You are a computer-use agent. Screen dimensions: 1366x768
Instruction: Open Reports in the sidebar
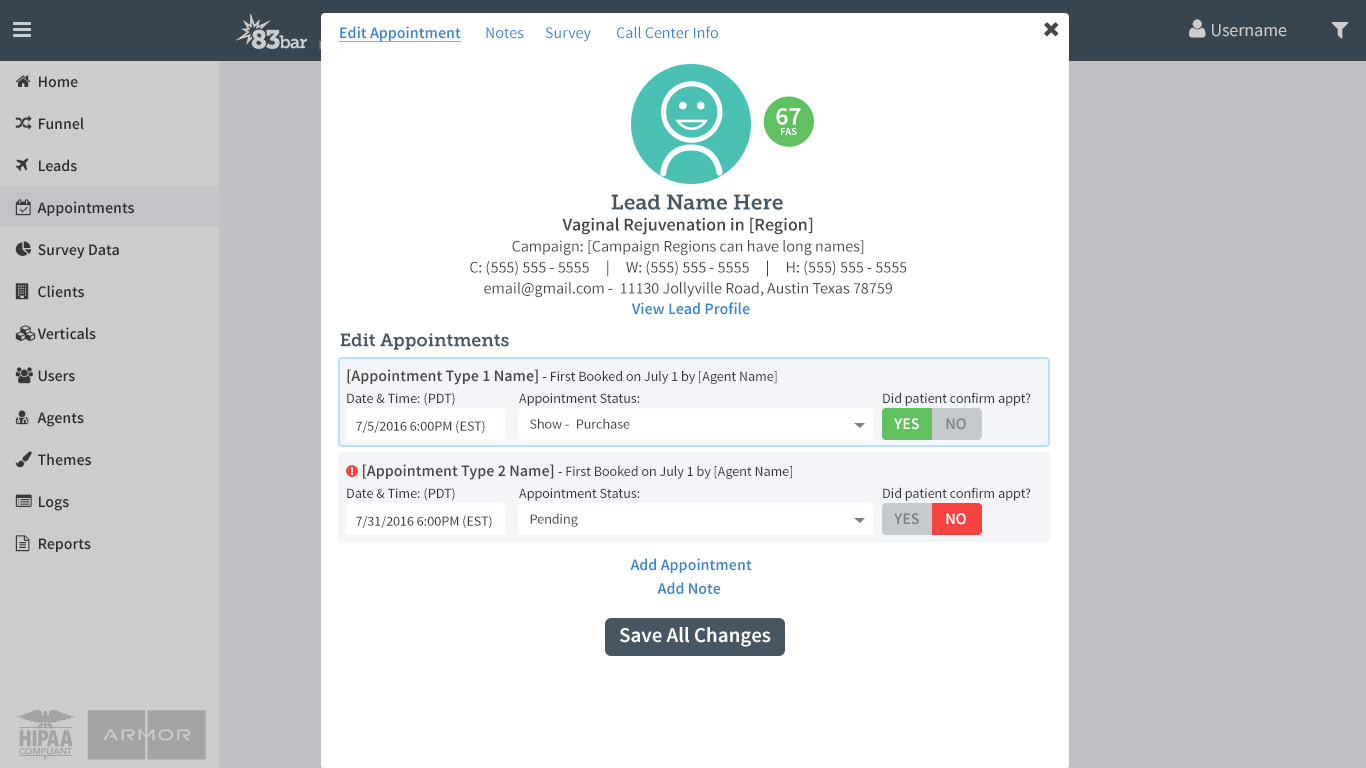(x=109, y=543)
